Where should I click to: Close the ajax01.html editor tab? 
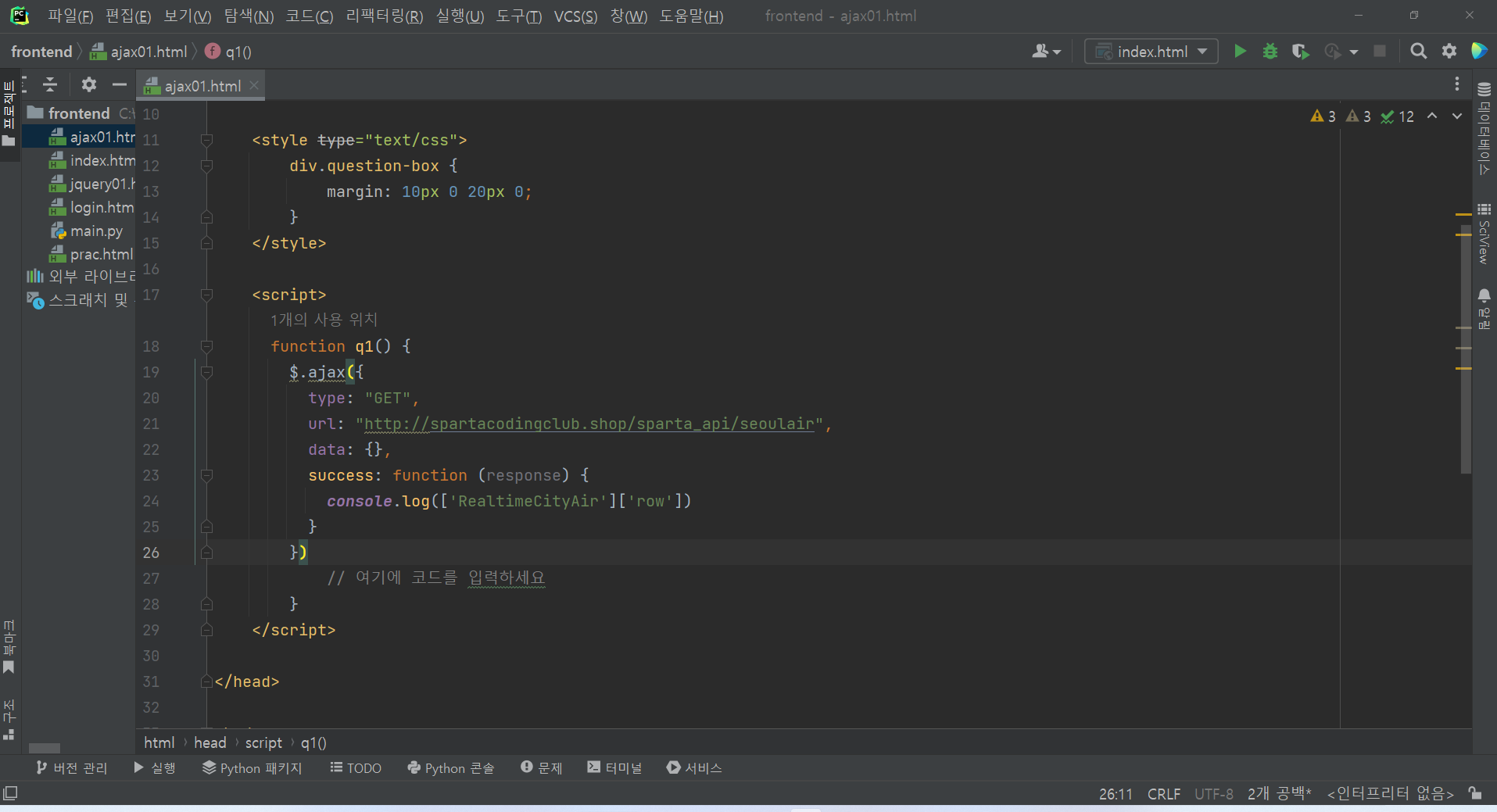(254, 86)
